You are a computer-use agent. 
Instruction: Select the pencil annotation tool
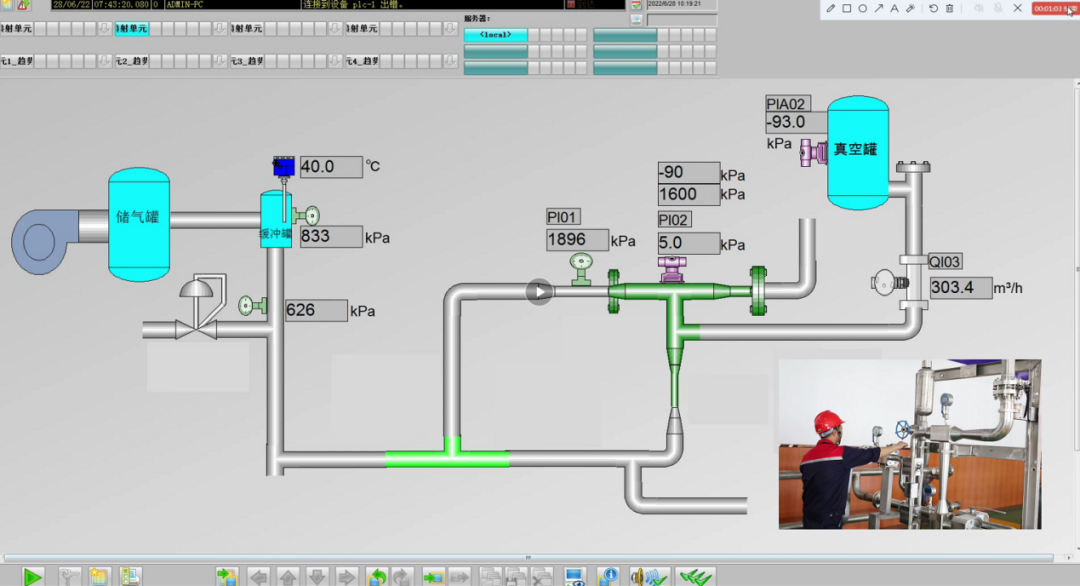pos(830,8)
